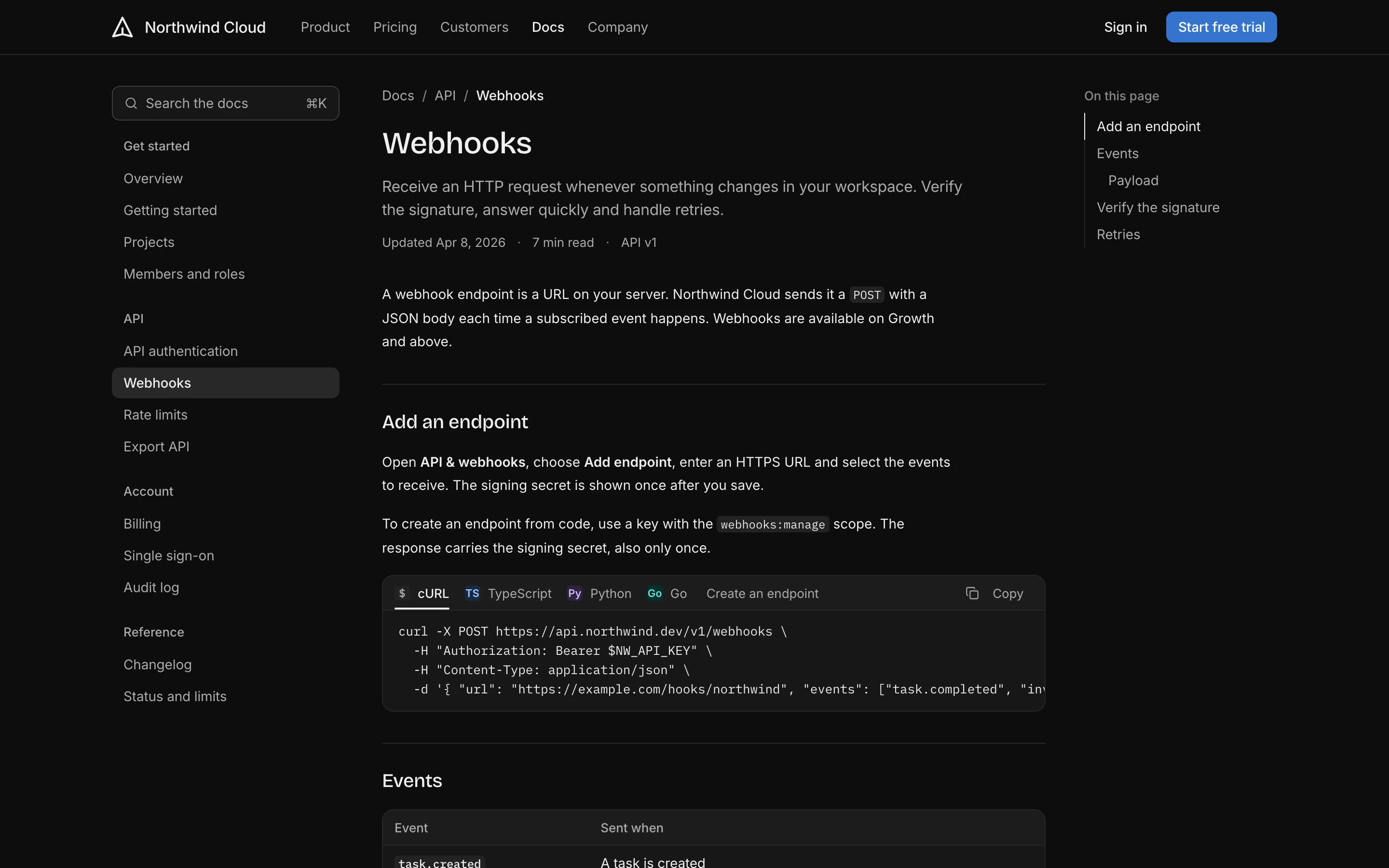Screen dimensions: 1389x868
Task: Open Customers in the top navigation
Action: coord(474,27)
